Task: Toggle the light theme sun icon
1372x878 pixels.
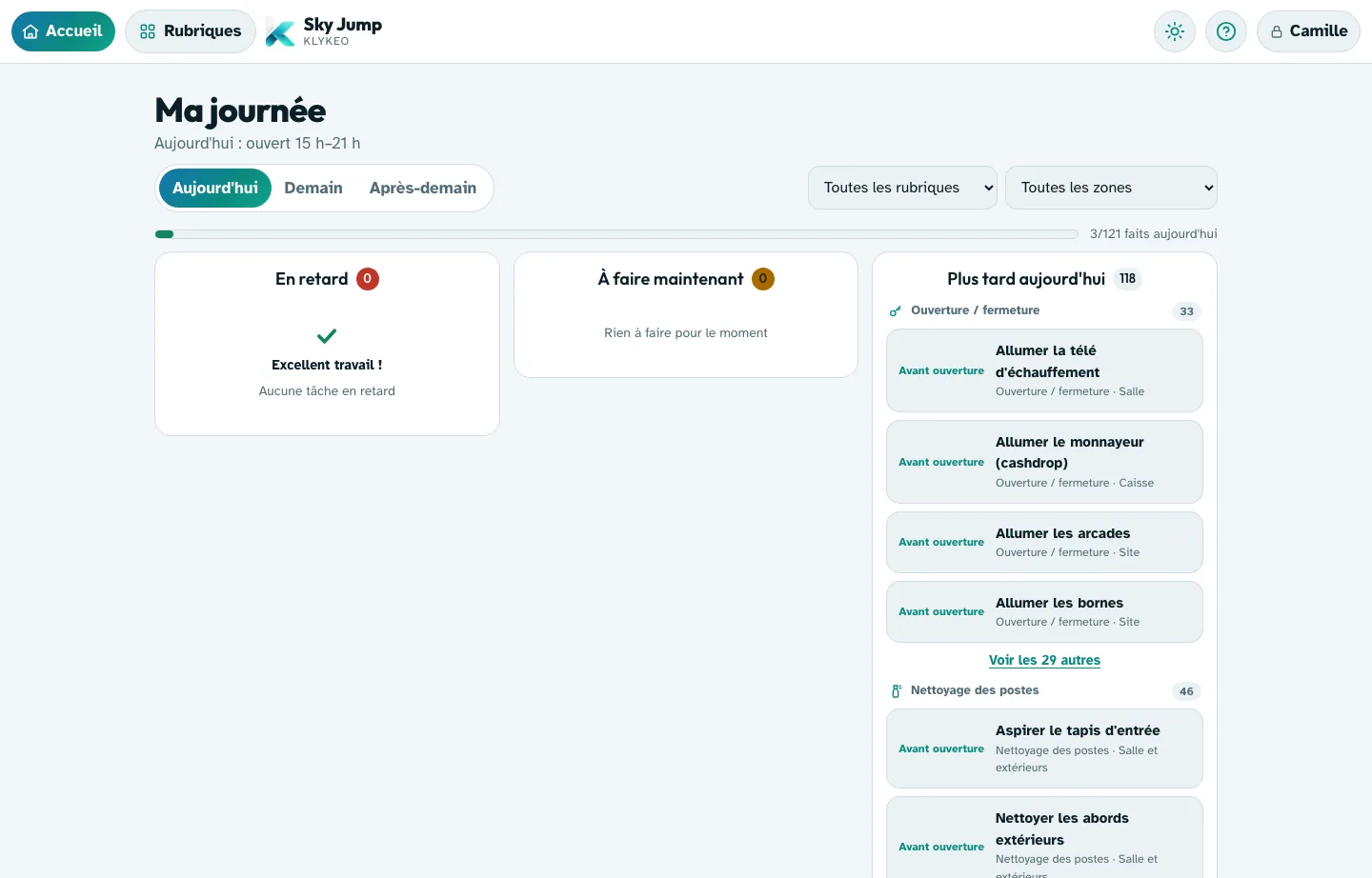Action: 1175,31
